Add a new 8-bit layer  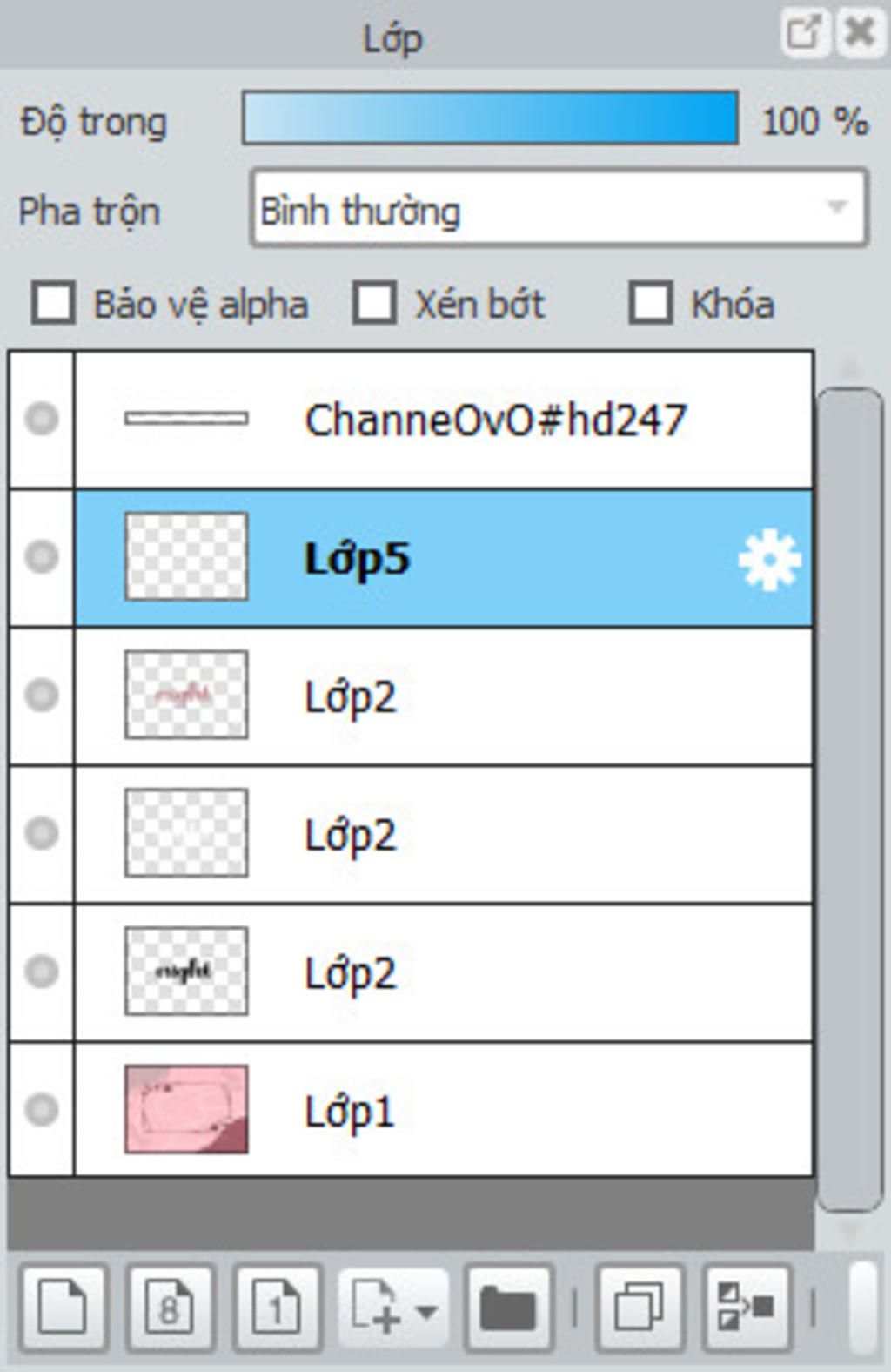[x=171, y=1307]
